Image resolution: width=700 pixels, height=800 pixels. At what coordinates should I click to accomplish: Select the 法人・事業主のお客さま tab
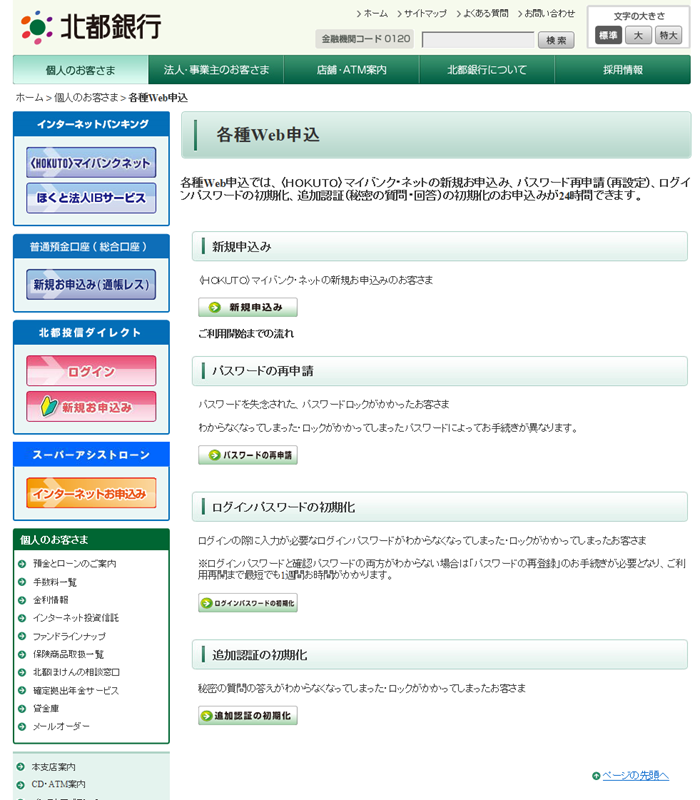[216, 70]
